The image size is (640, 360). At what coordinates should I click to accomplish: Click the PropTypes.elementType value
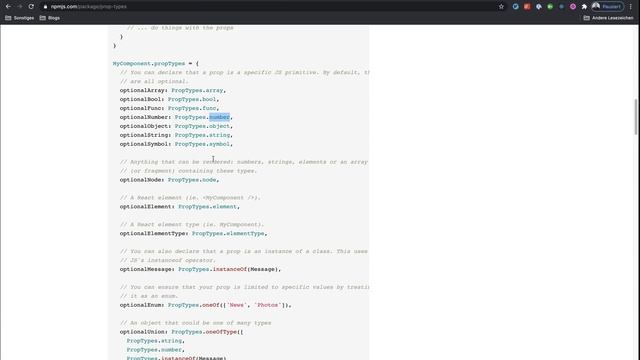coord(228,233)
